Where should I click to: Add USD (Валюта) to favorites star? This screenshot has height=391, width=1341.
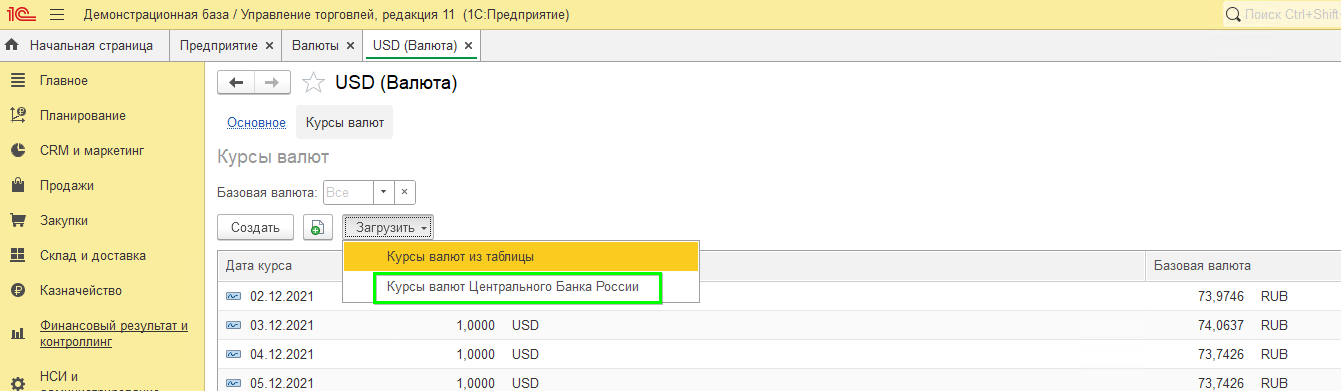click(x=313, y=83)
